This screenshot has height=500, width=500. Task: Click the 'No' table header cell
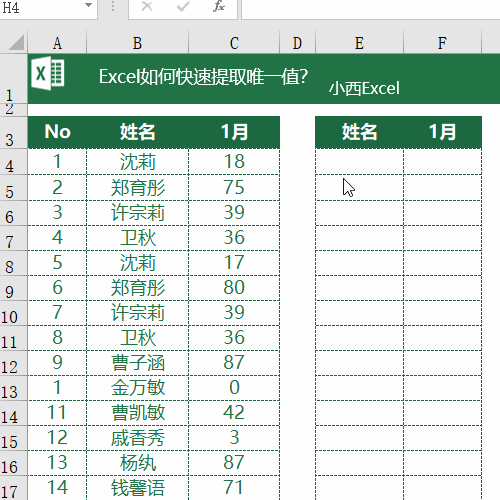click(x=57, y=132)
